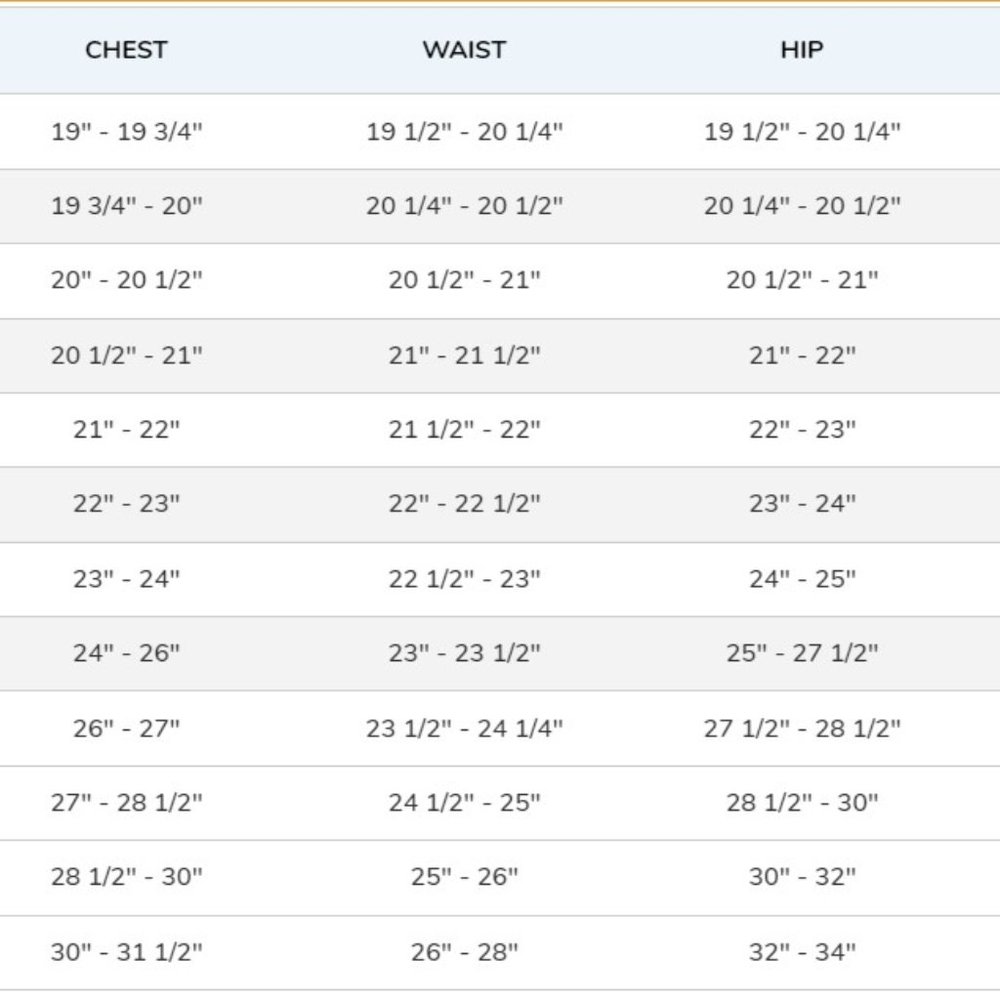Select waist cell 22" - 22 1/2"
The height and width of the screenshot is (1000, 1000).
[x=464, y=504]
